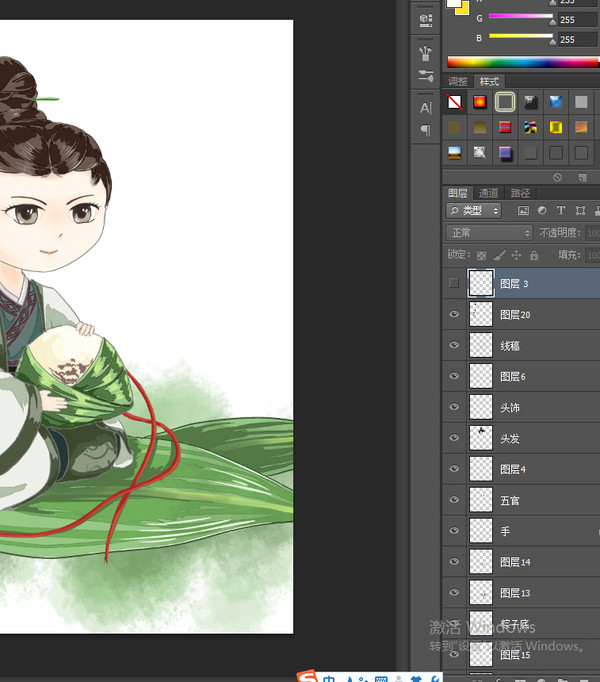Open the 类型 layer filter dropdown
This screenshot has height=682, width=600.
(x=473, y=211)
